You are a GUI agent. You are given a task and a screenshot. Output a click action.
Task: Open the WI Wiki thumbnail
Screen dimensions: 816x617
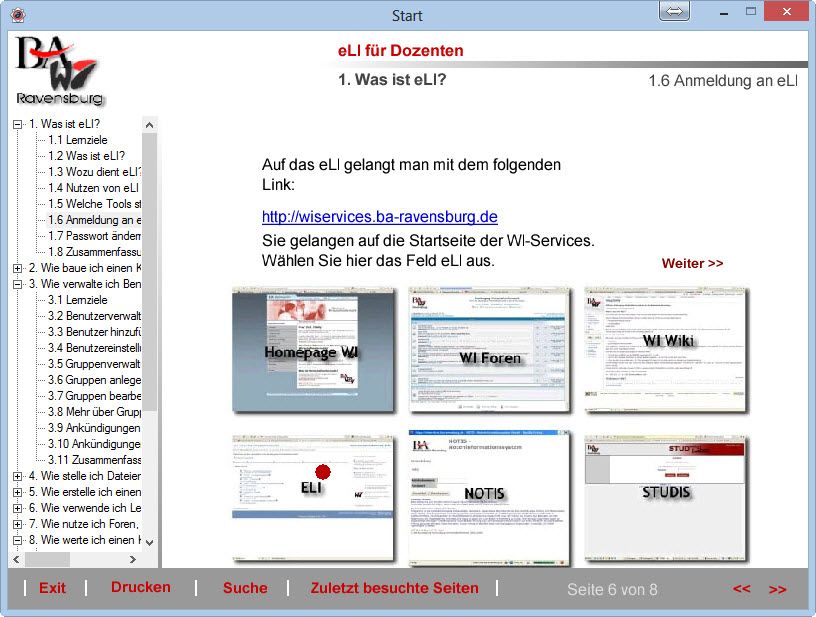point(666,350)
